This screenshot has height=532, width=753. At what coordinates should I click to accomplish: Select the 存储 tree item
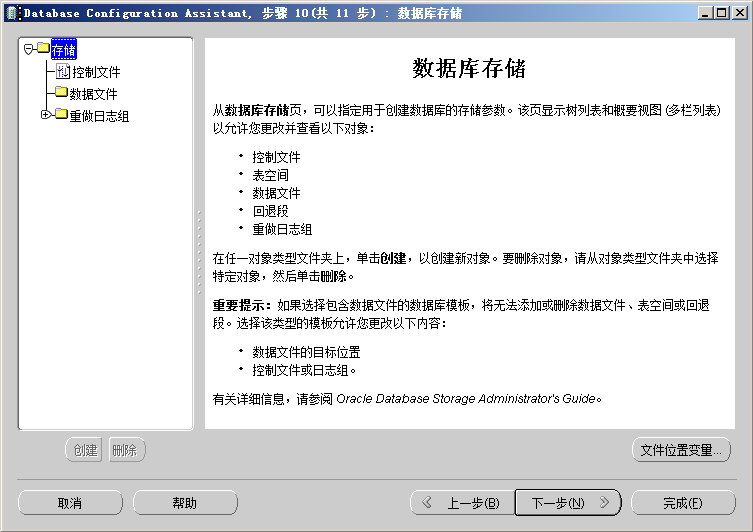tap(63, 49)
